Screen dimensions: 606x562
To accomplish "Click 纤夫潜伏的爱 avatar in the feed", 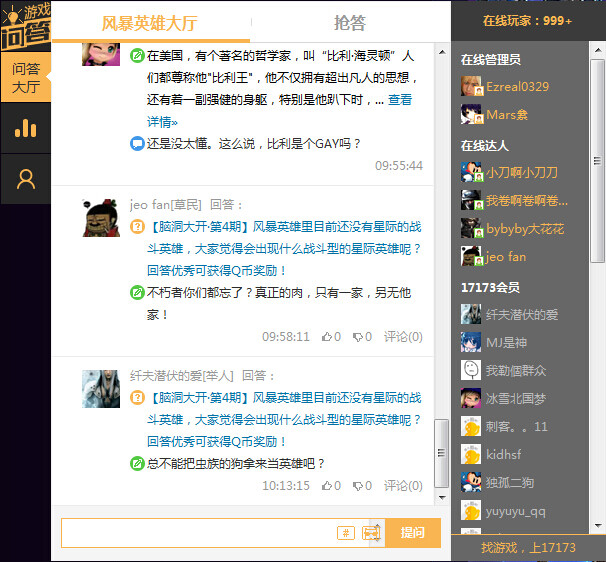I will [x=101, y=388].
